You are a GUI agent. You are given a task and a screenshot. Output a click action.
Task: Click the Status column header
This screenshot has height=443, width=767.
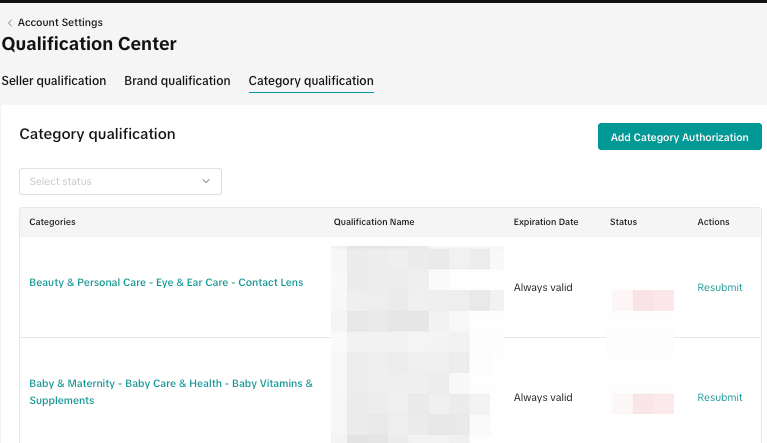tap(623, 222)
